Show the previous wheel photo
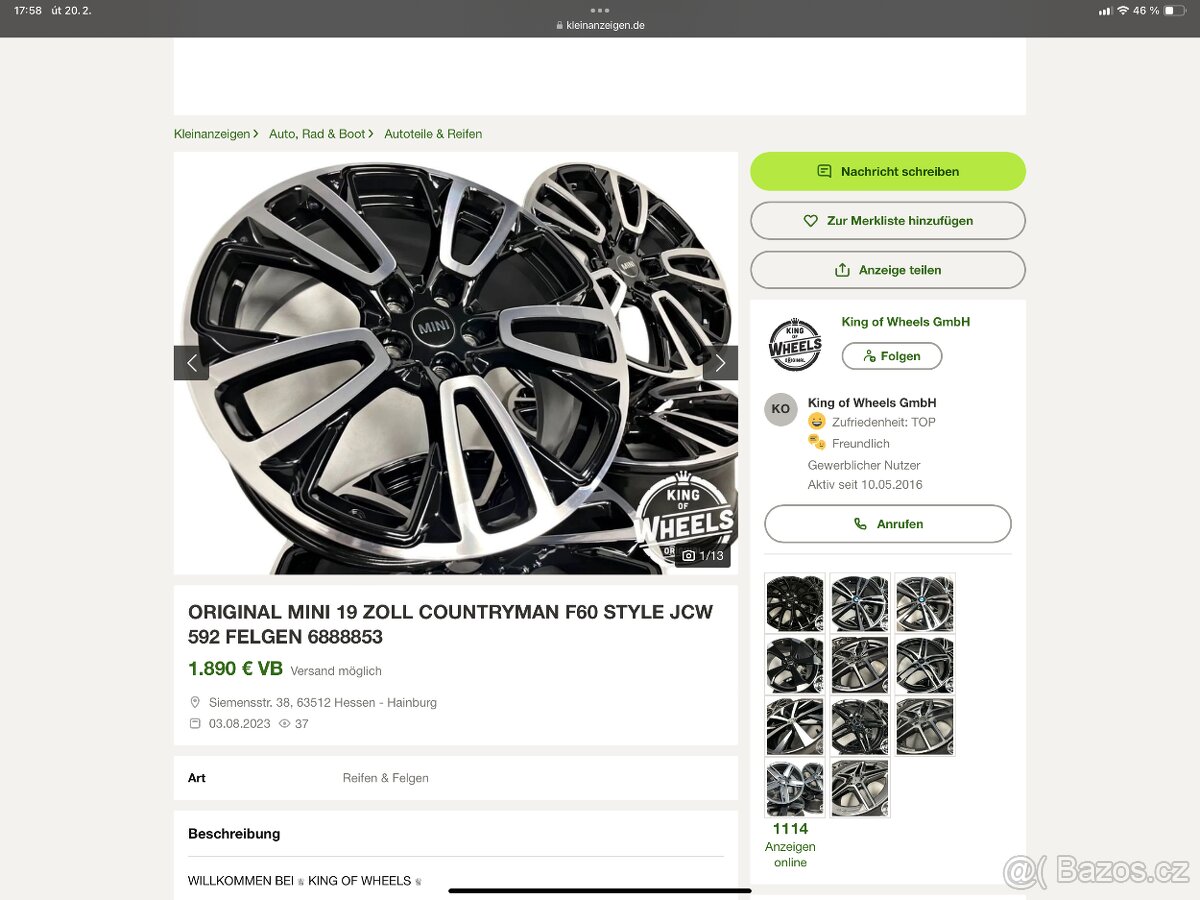This screenshot has width=1200, height=900. coord(191,363)
